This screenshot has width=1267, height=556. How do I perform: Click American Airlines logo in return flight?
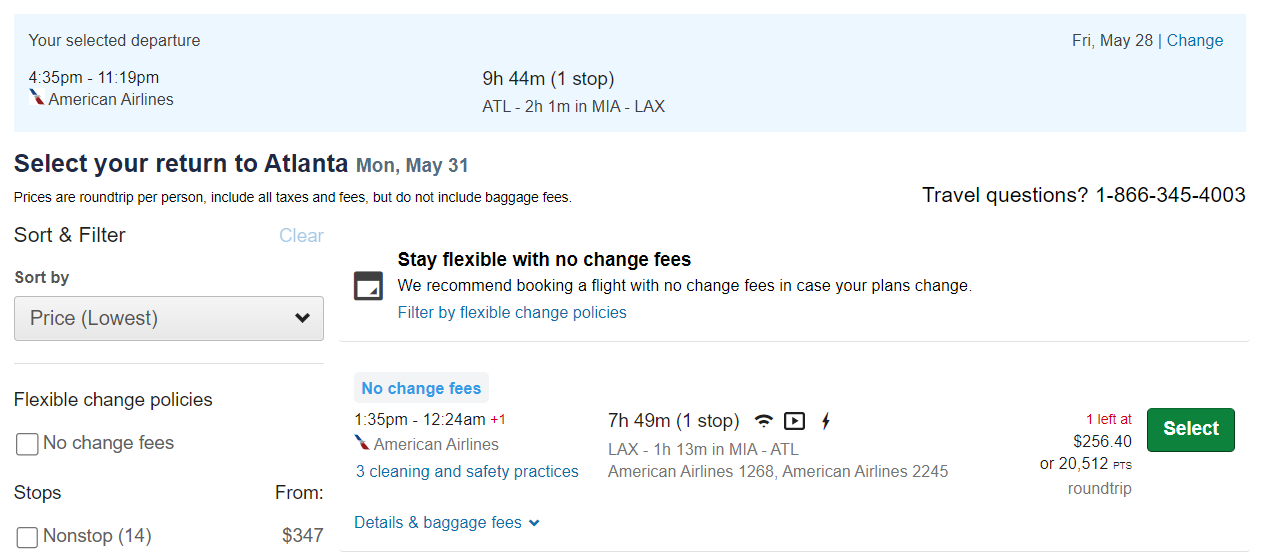[362, 443]
